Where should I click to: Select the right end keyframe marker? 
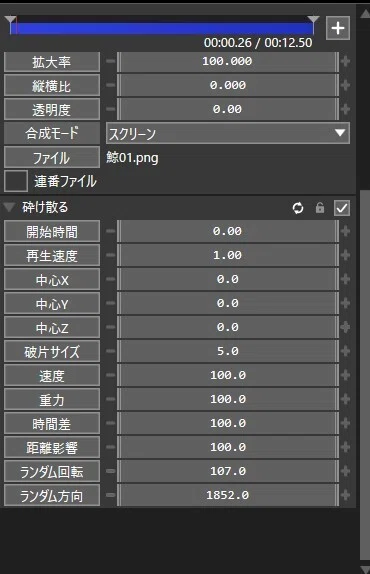click(314, 20)
